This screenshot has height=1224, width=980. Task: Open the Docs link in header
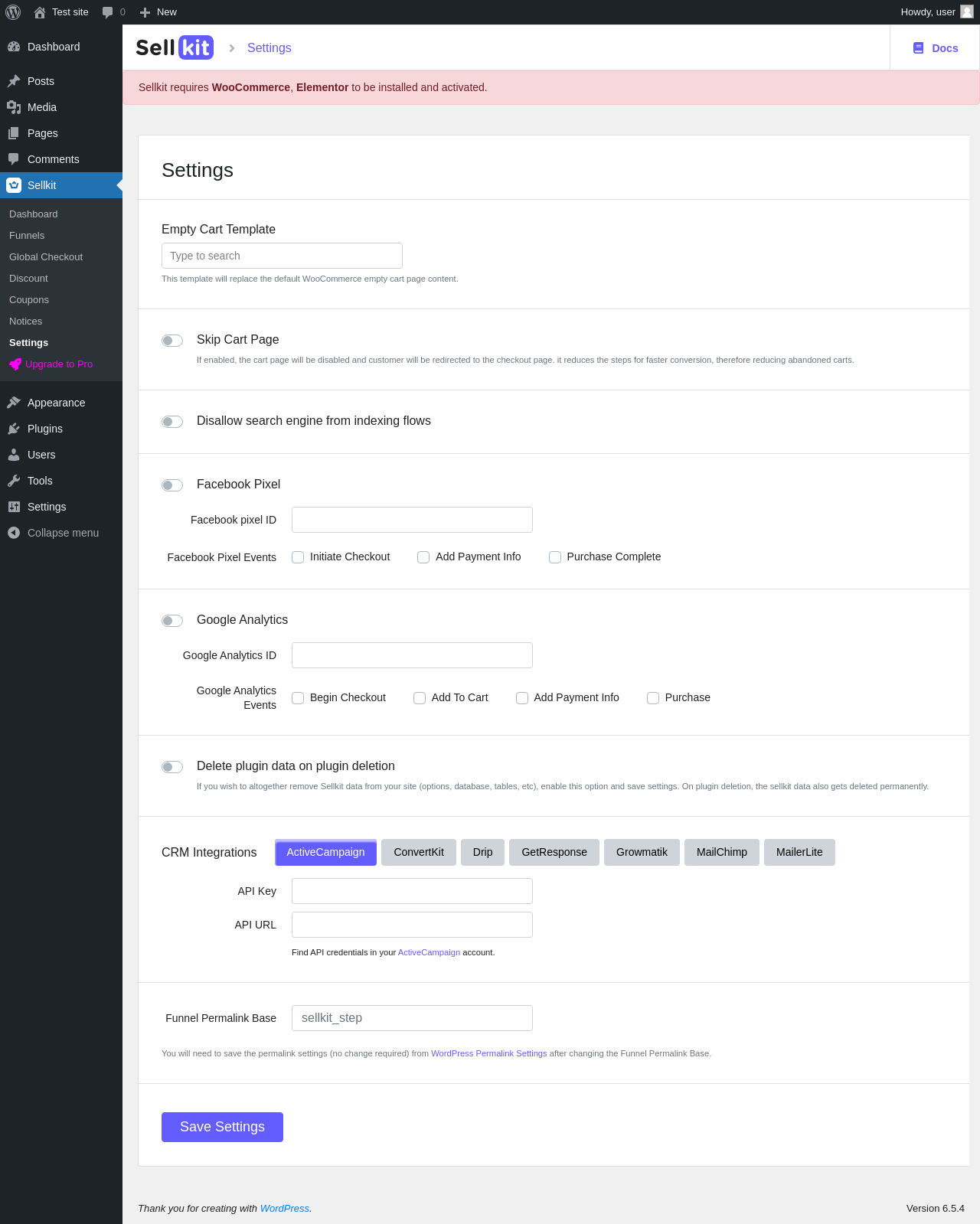tap(935, 48)
